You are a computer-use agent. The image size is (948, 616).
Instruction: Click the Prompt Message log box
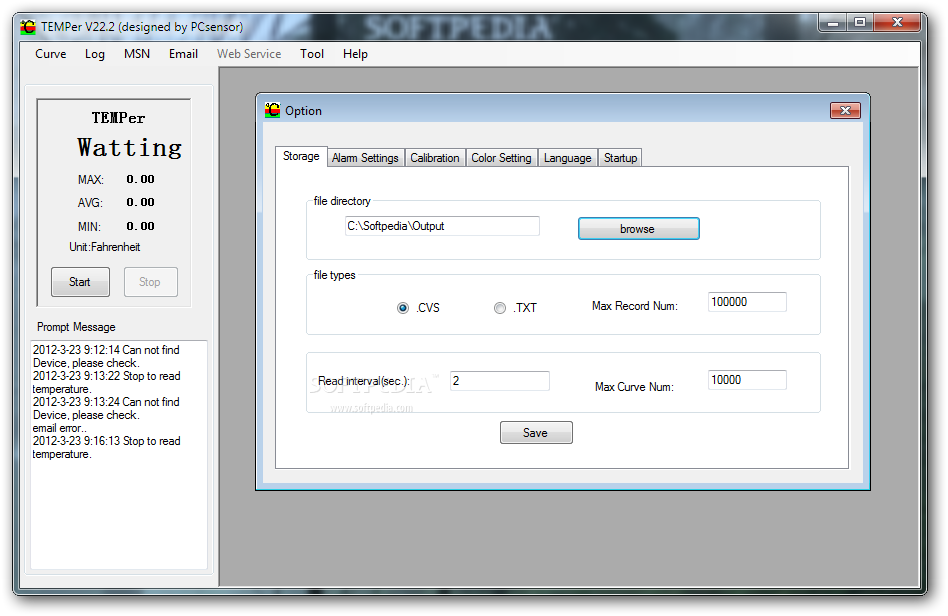coord(119,455)
